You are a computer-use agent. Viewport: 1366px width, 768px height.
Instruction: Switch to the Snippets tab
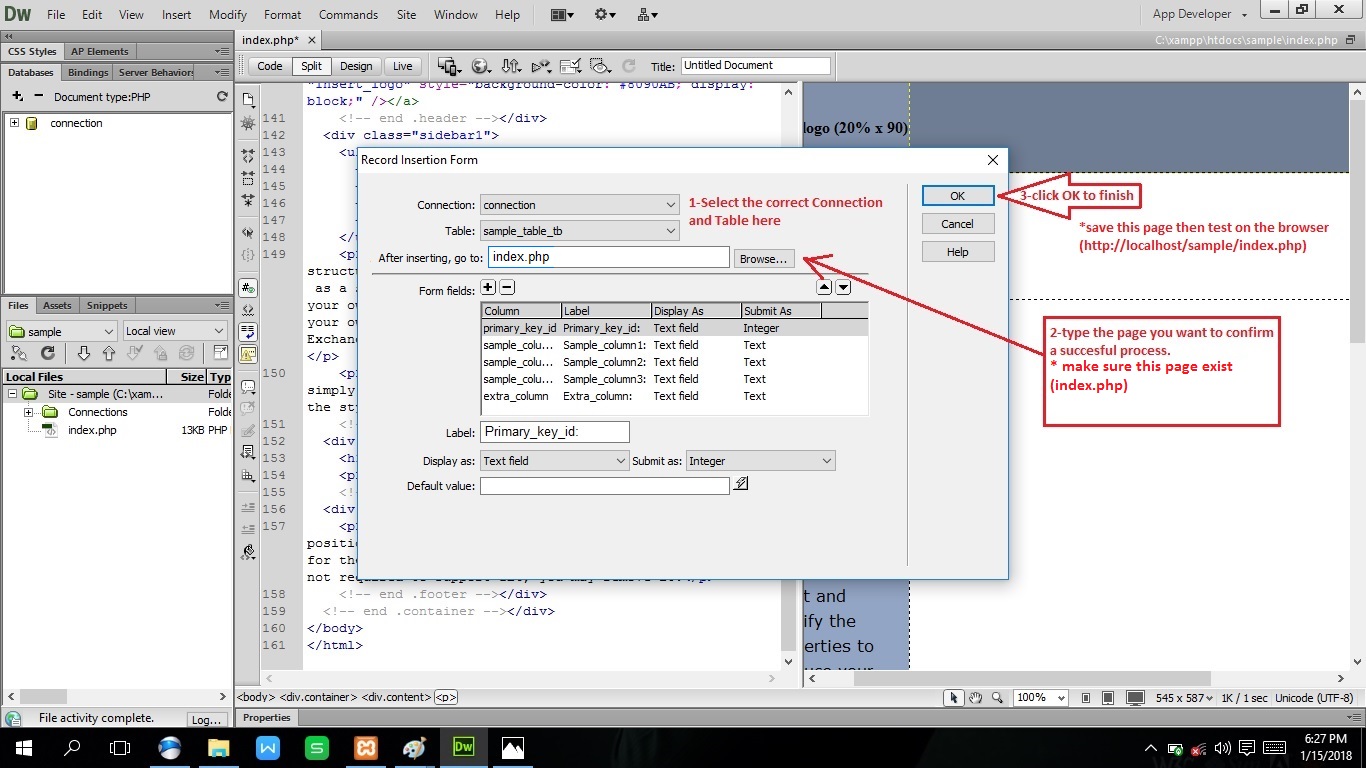[x=107, y=306]
